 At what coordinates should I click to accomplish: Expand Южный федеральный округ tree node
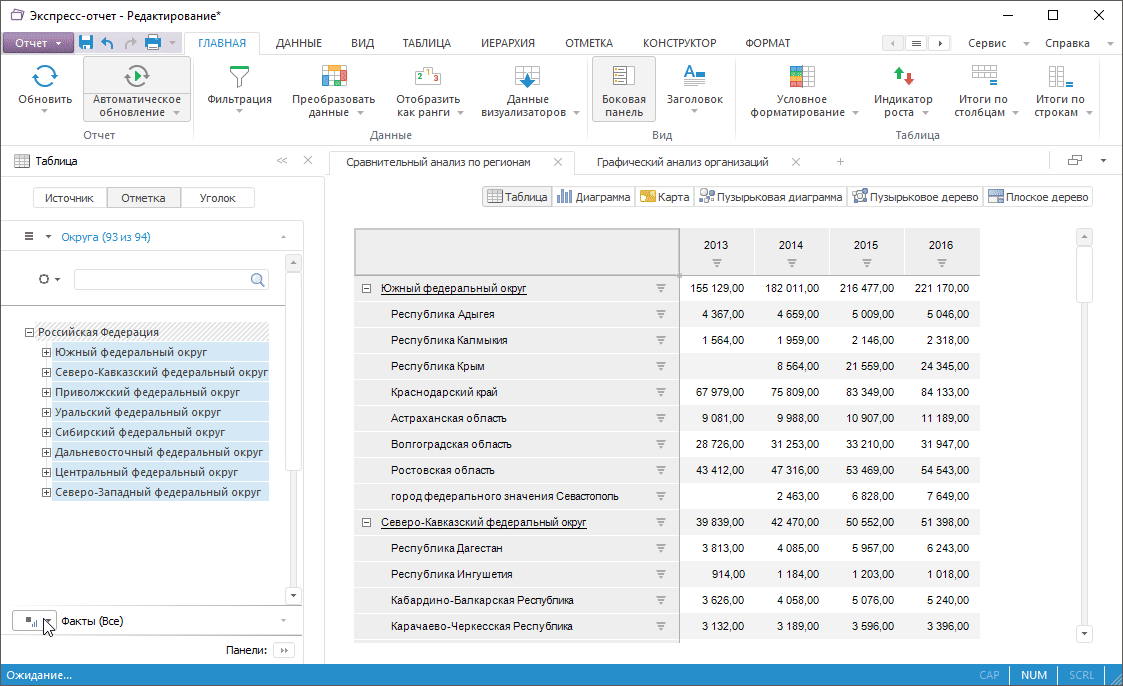(46, 352)
